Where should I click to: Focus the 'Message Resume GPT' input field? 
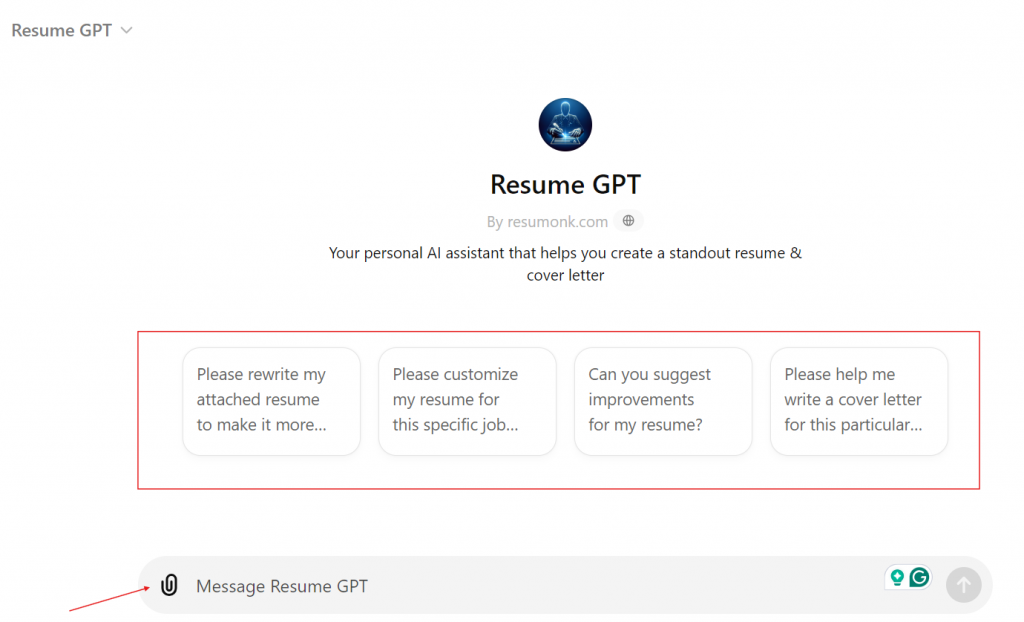[536, 586]
